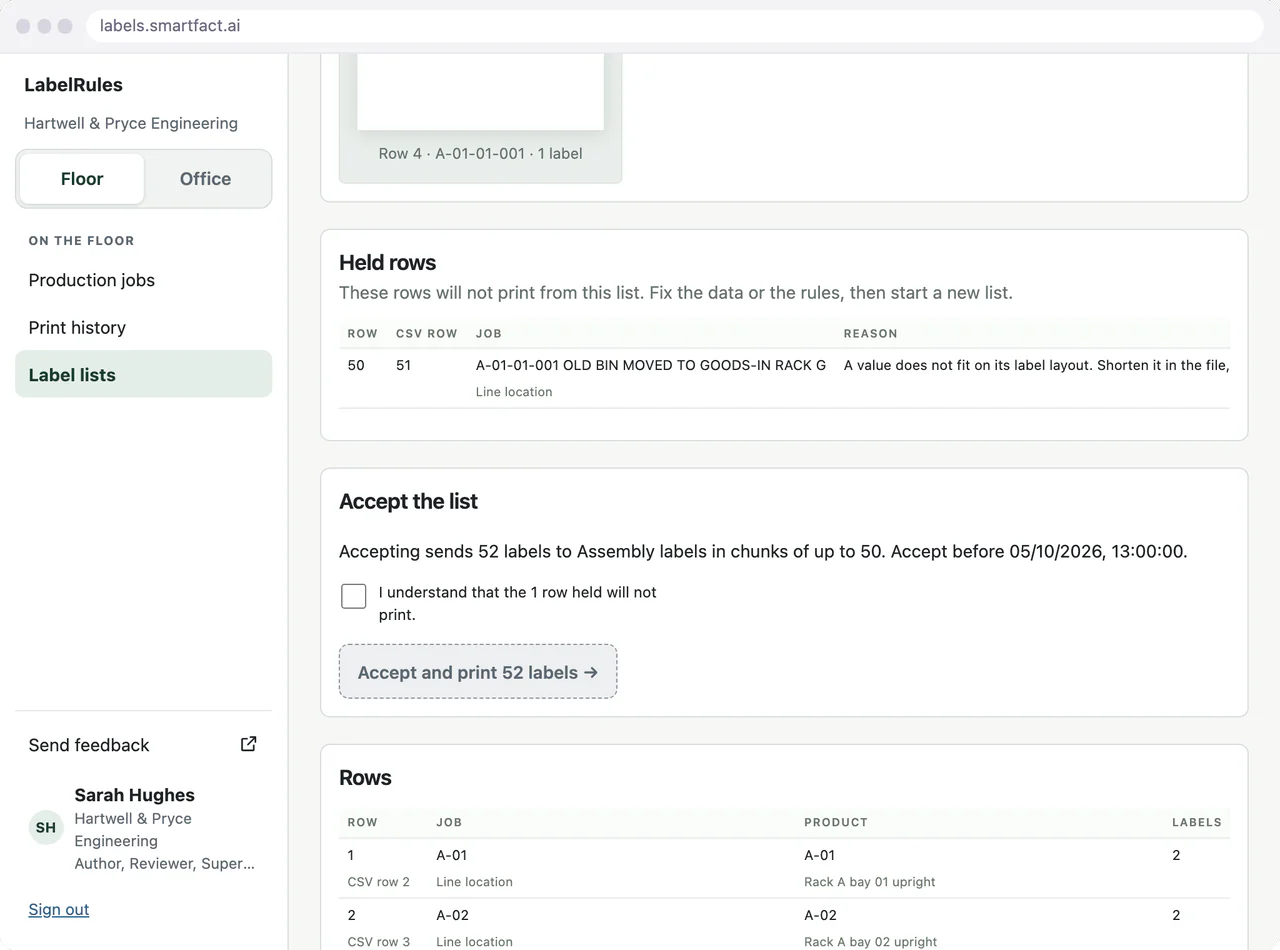The image size is (1280, 950).
Task: Click the LABELS column header
Action: click(x=1197, y=822)
